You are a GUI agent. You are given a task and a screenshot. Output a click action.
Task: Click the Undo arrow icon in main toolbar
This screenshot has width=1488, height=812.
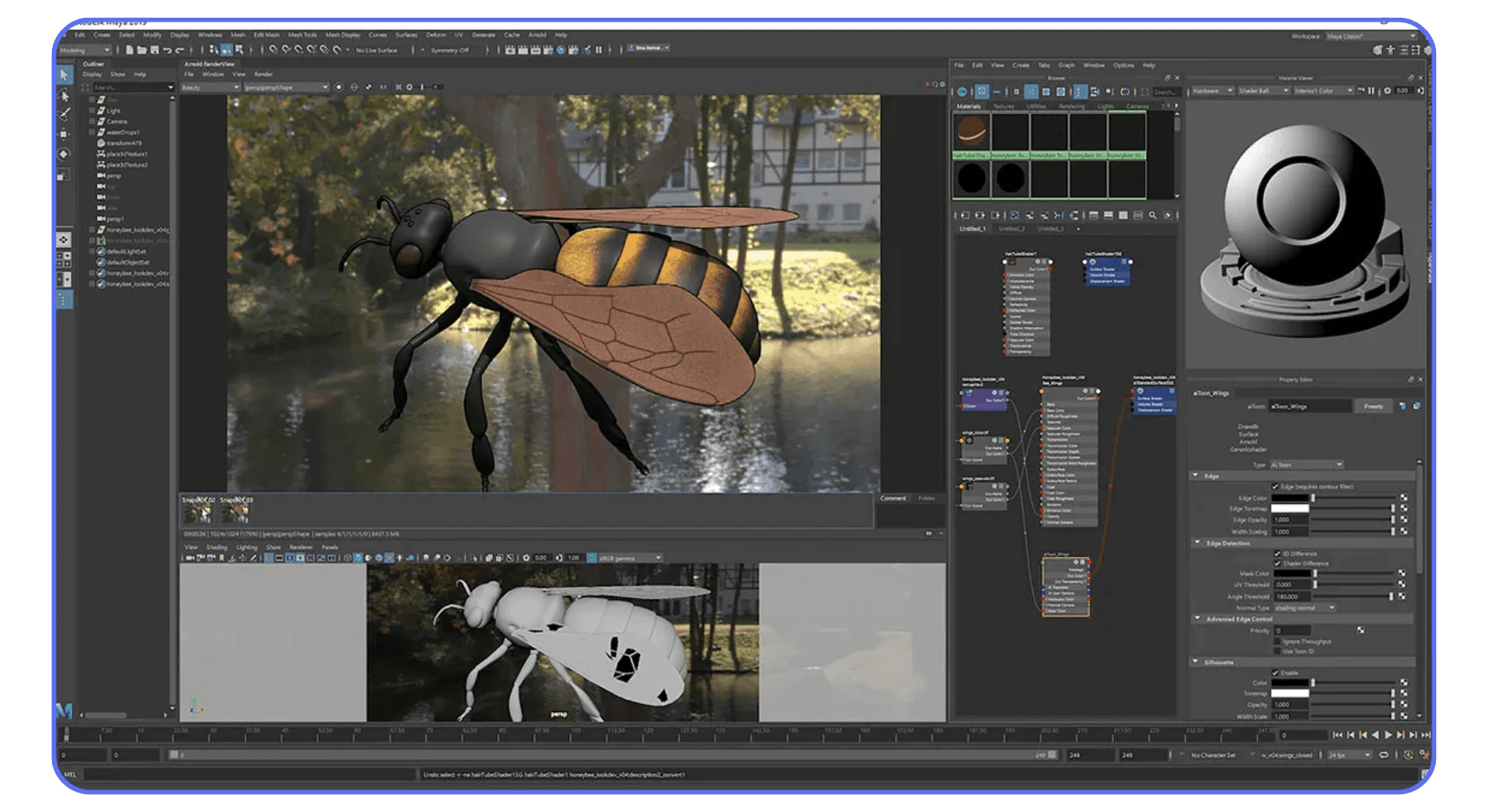click(x=167, y=50)
